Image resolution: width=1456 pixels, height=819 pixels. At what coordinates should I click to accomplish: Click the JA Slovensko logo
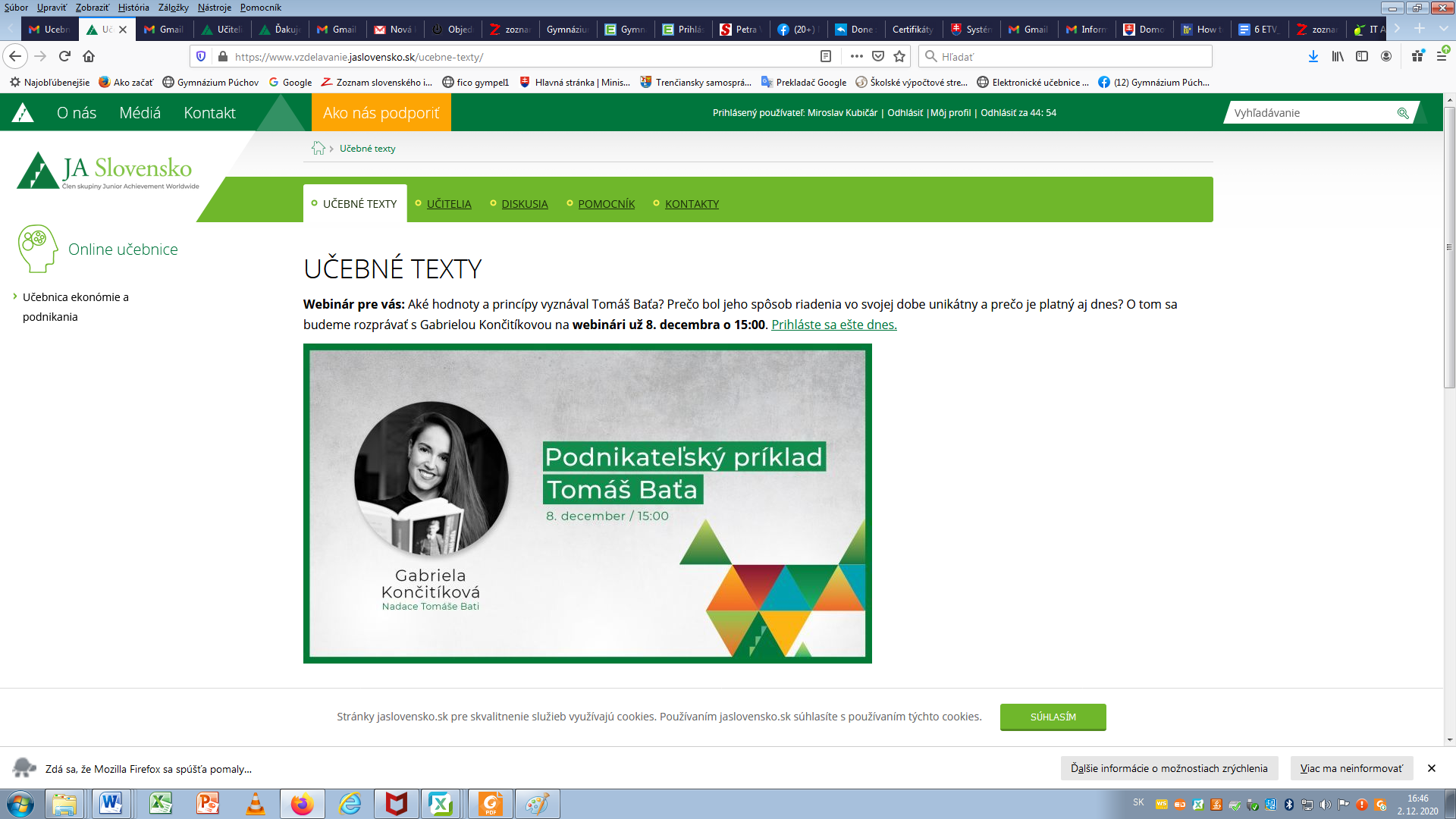(108, 171)
